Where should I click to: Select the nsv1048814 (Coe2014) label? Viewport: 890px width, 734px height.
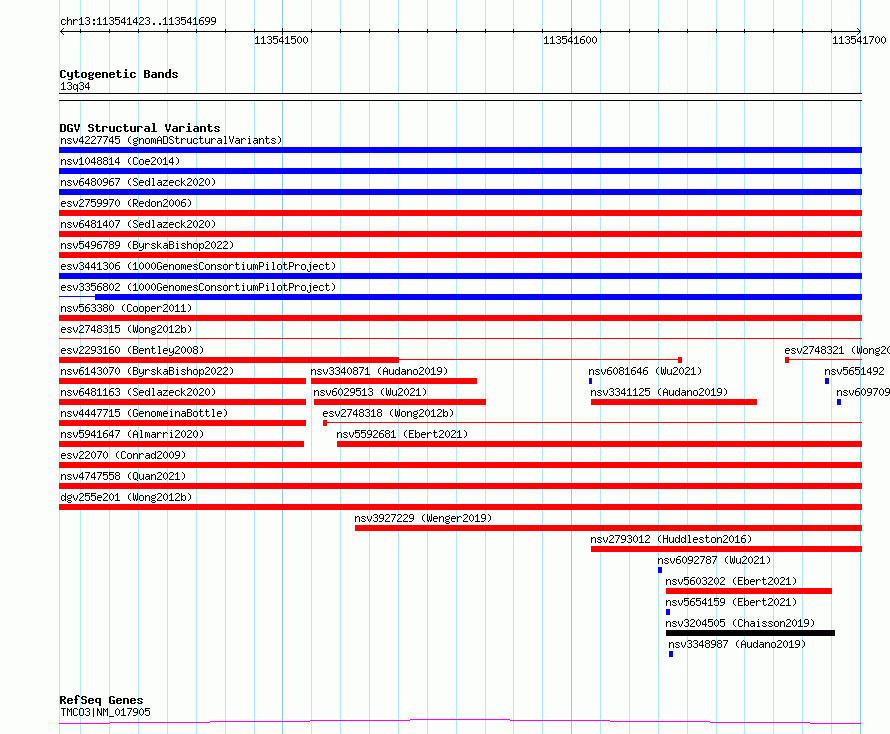coord(120,161)
